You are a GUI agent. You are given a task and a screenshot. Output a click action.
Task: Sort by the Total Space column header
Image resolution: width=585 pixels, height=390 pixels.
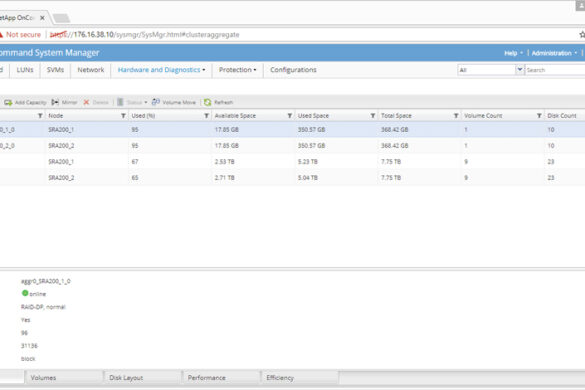pyautogui.click(x=396, y=116)
